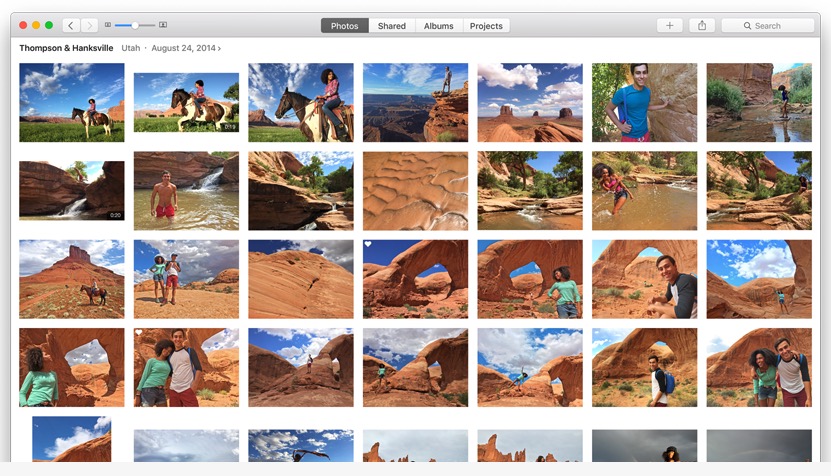The height and width of the screenshot is (476, 831).
Task: Select woman from behind looking at arch
Action: (72, 367)
